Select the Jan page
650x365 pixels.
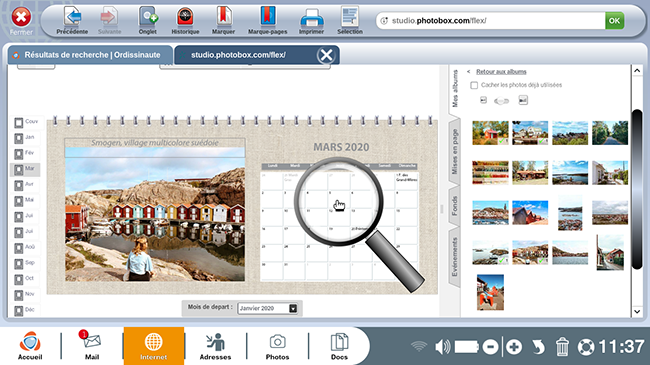coord(26,138)
